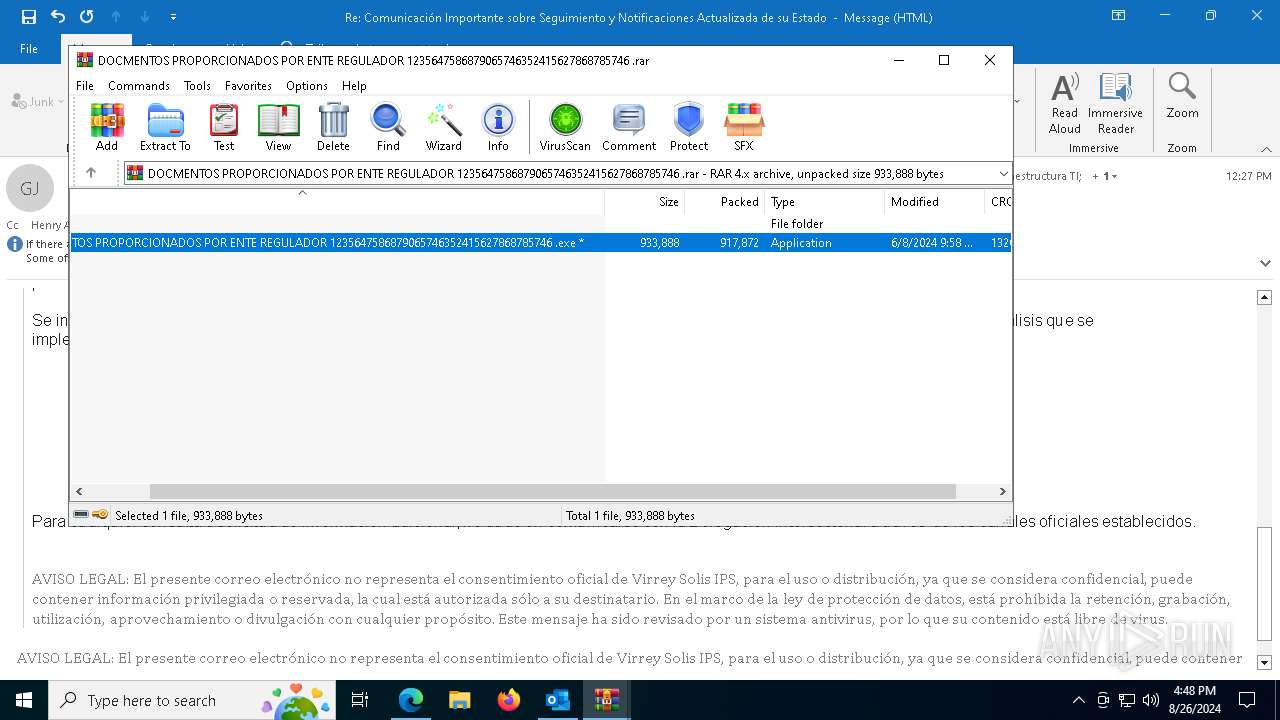This screenshot has width=1280, height=720.
Task: Start VirusScan on the archive
Action: click(565, 127)
